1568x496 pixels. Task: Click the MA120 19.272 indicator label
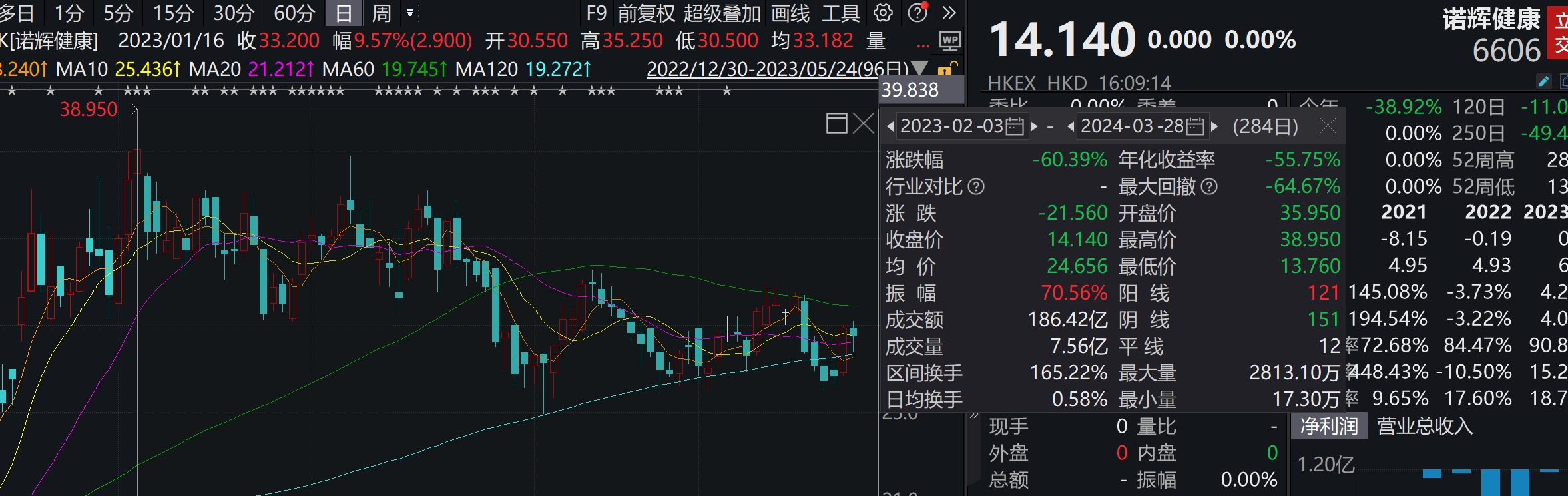coord(523,69)
